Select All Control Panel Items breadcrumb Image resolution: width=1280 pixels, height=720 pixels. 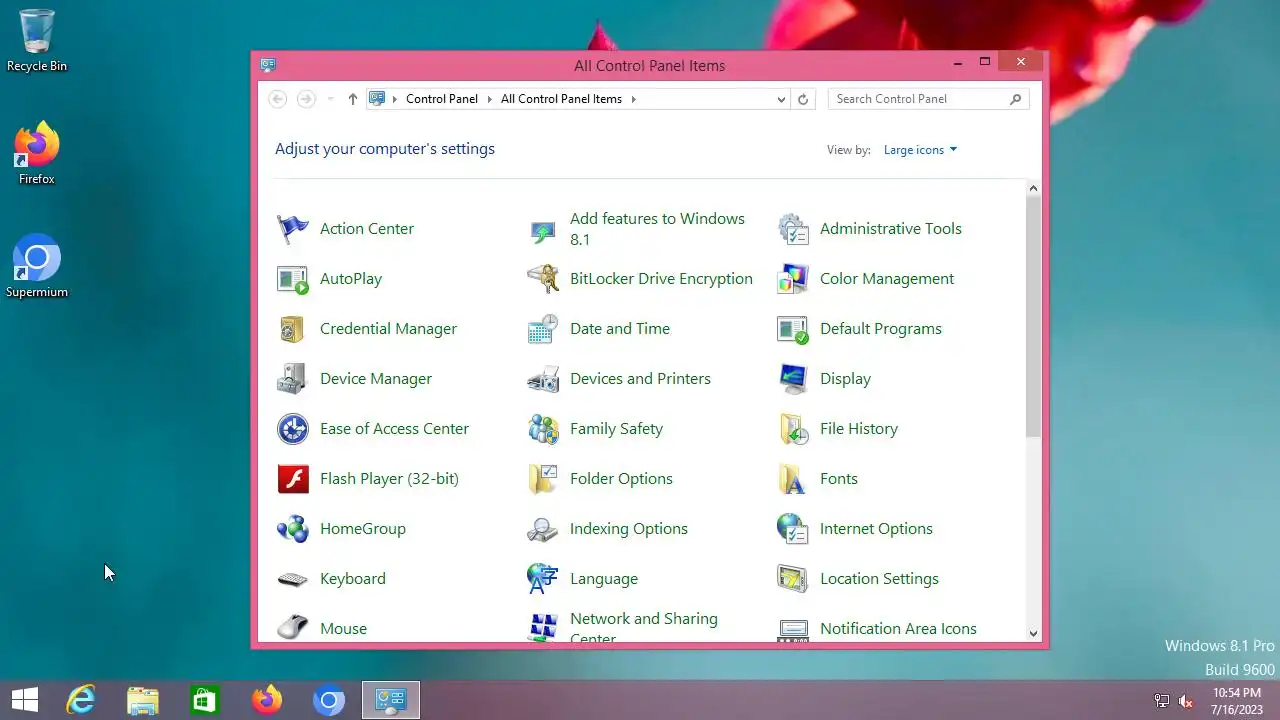click(x=561, y=99)
